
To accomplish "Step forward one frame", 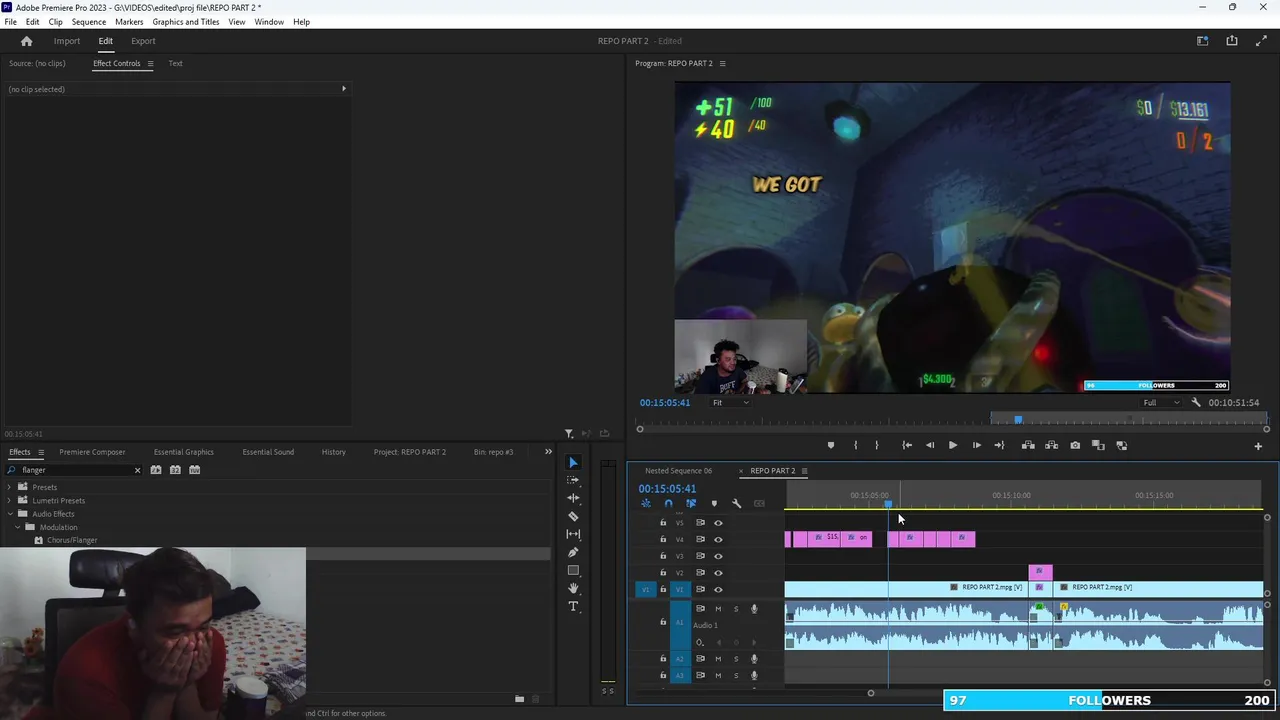I will [976, 445].
